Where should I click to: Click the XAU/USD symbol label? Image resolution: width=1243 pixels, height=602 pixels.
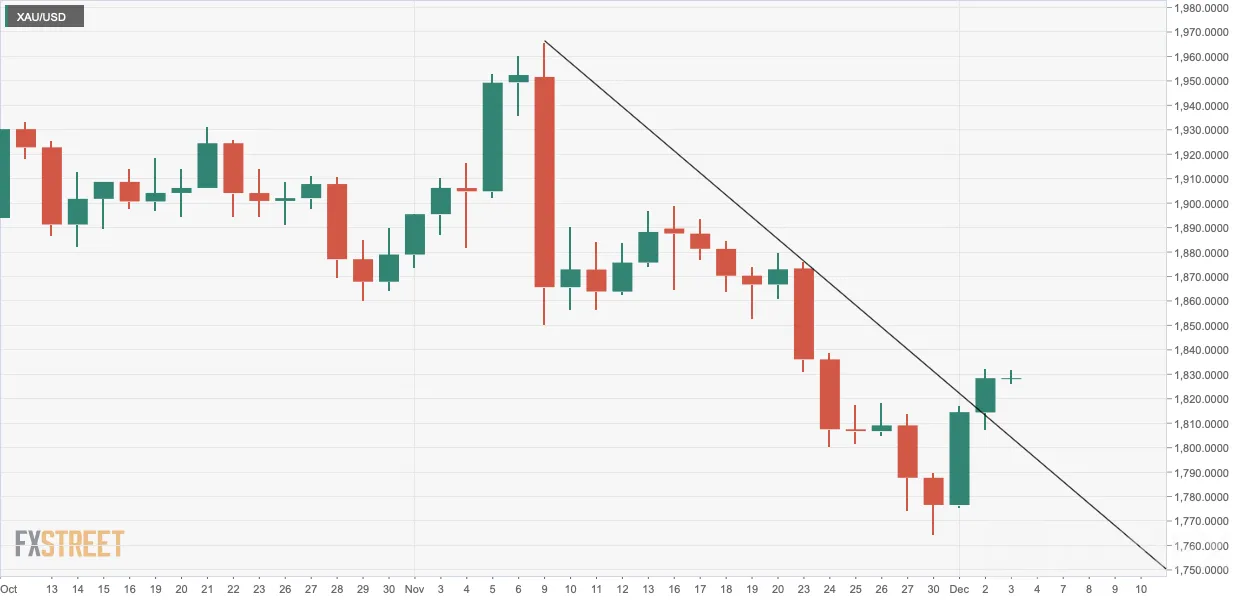click(43, 16)
